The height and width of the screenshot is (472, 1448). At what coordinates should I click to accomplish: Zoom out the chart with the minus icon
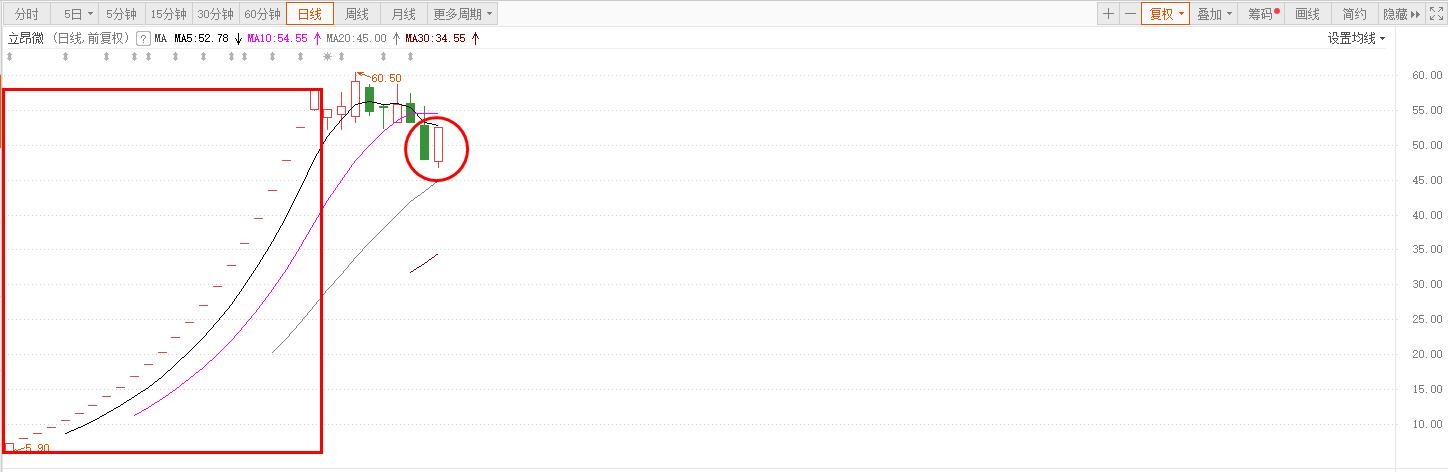pos(1130,14)
